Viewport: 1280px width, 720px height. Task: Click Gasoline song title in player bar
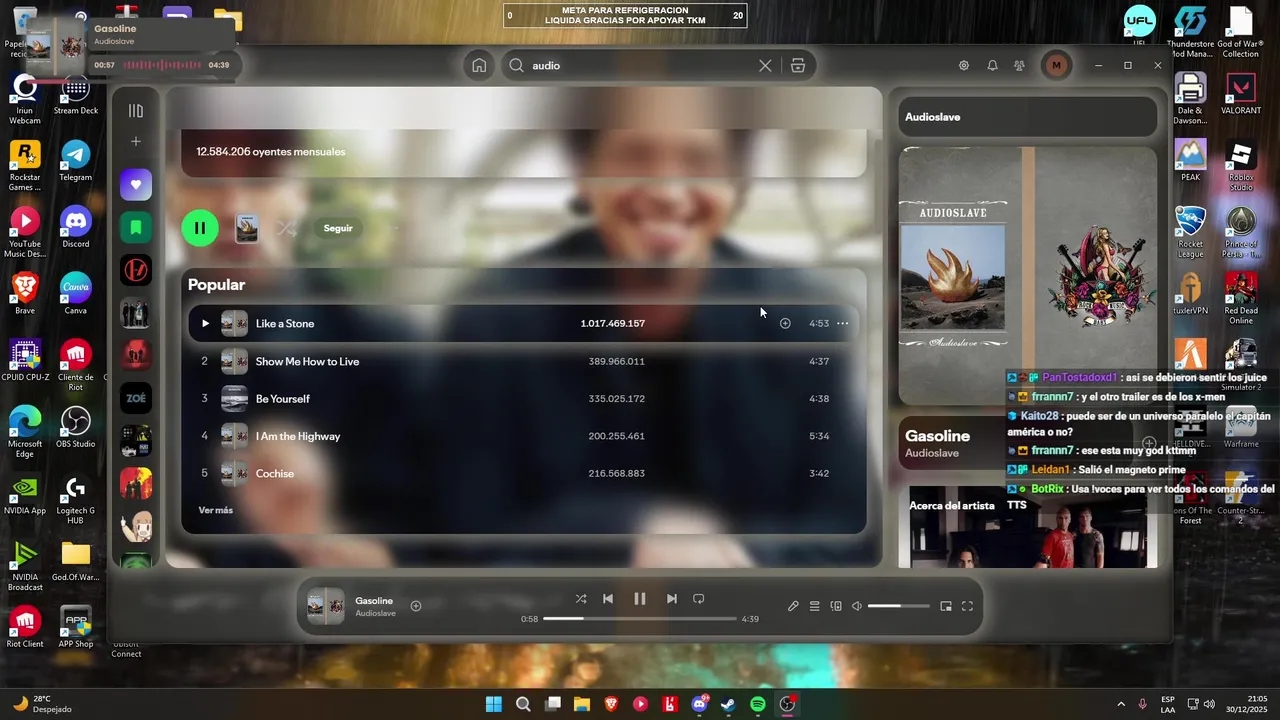click(374, 601)
